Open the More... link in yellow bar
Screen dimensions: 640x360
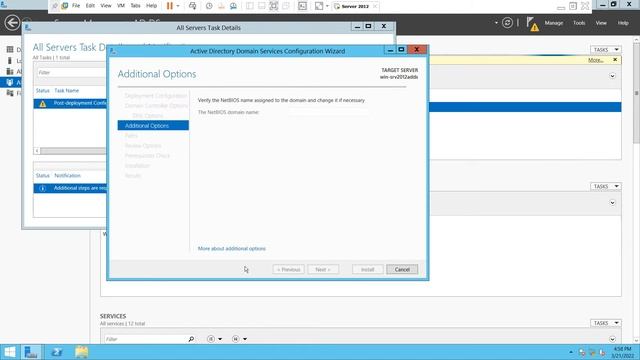point(595,60)
